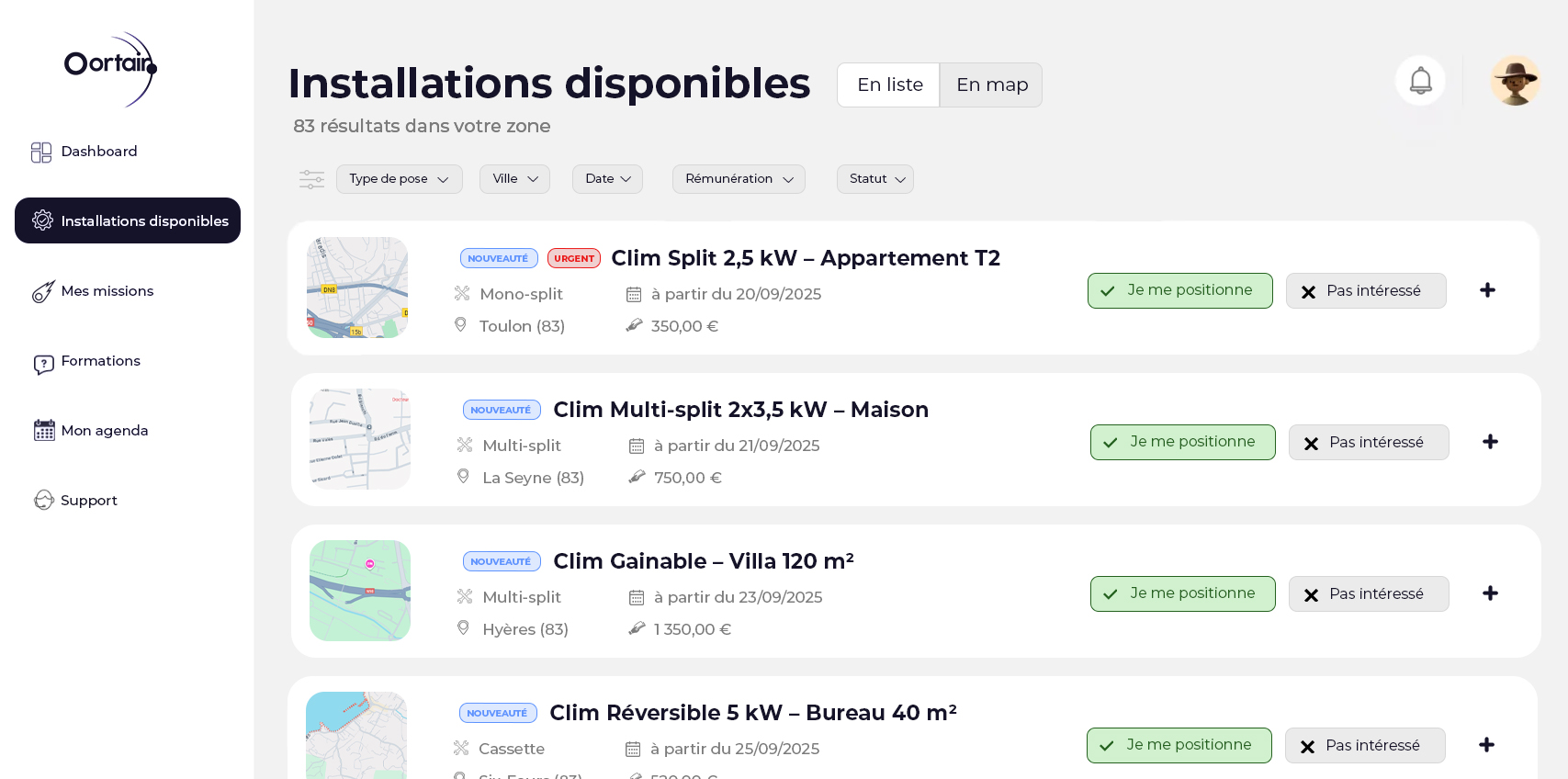Expand Hyères listing with plus icon
1568x779 pixels.
tap(1490, 593)
